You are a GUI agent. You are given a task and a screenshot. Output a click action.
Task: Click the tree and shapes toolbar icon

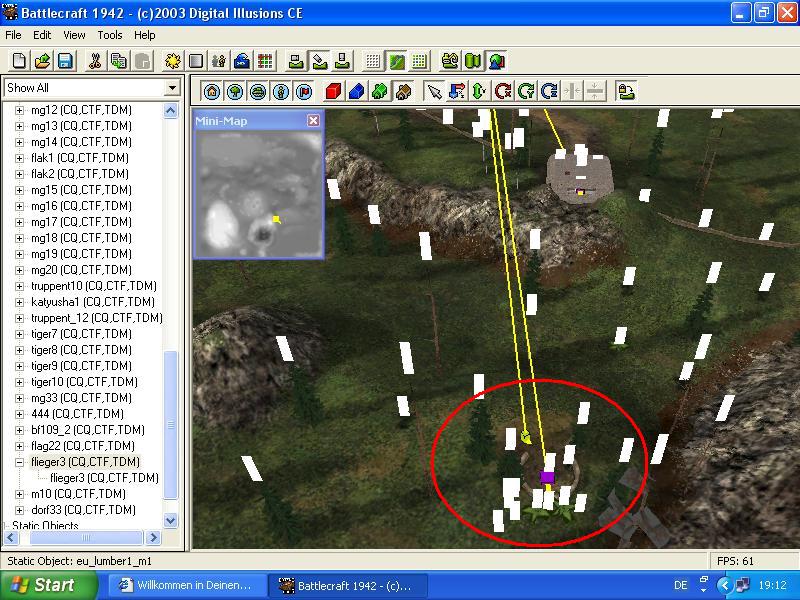[496, 61]
